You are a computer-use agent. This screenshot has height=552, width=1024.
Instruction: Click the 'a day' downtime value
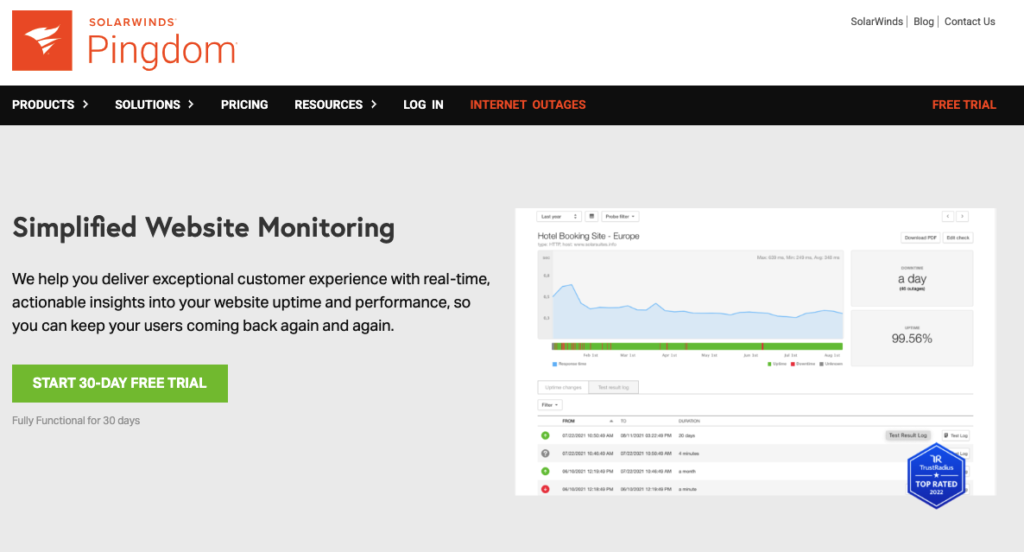point(912,279)
